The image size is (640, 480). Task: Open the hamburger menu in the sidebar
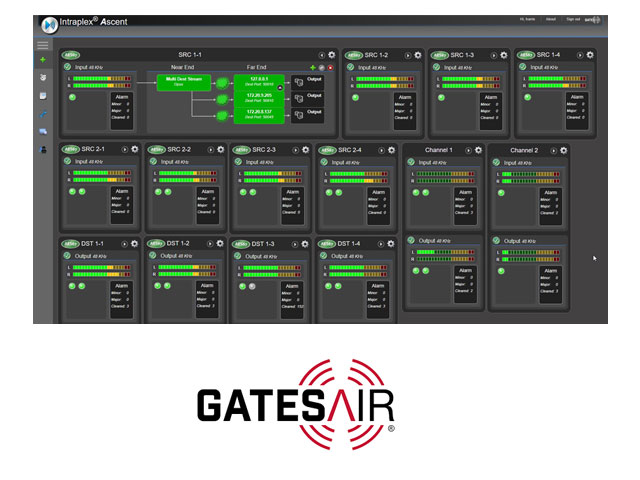coord(42,45)
